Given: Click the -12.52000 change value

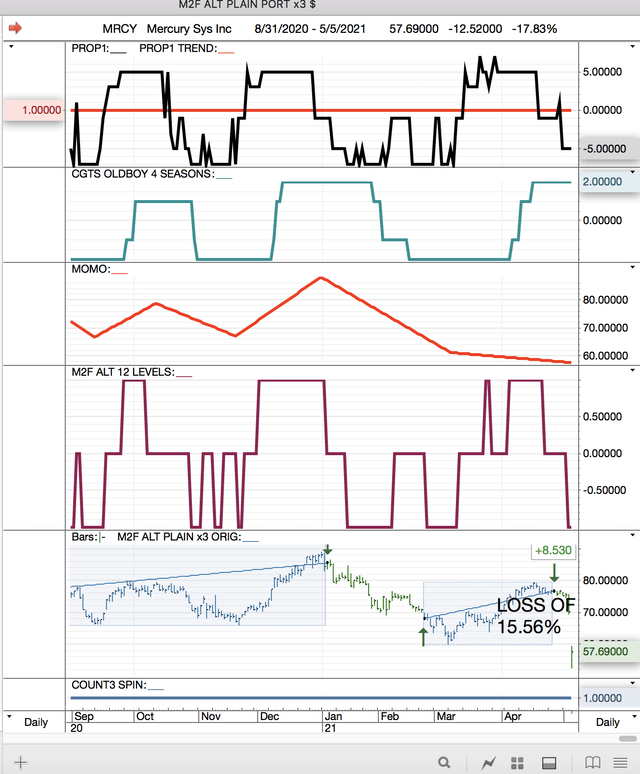Looking at the screenshot, I should [475, 29].
